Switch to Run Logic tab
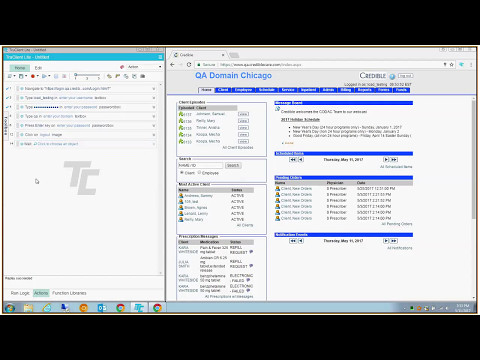 click(20, 293)
